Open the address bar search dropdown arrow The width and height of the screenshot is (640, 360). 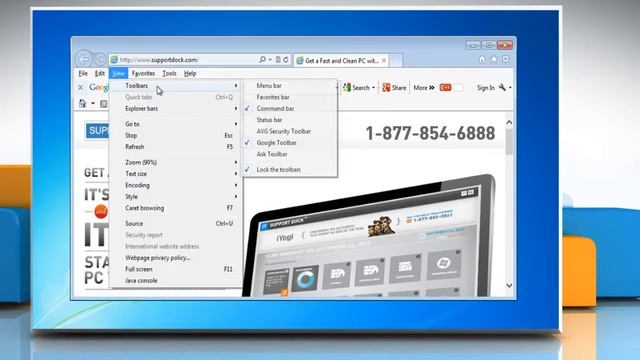[x=270, y=60]
